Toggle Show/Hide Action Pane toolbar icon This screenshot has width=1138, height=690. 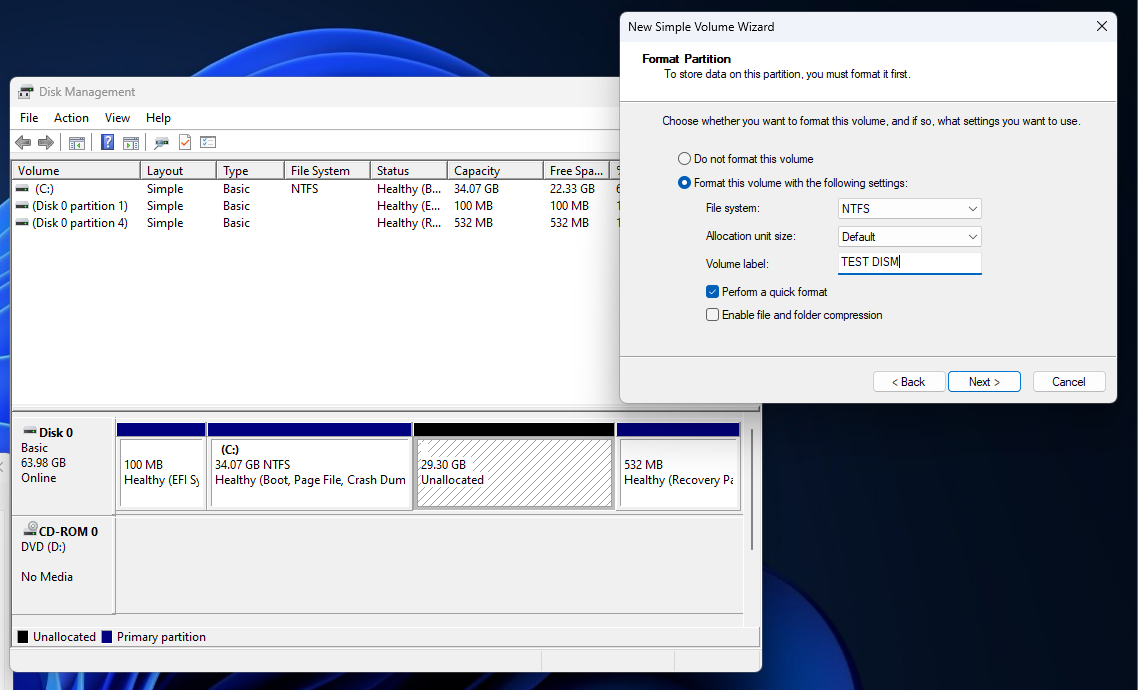(131, 142)
